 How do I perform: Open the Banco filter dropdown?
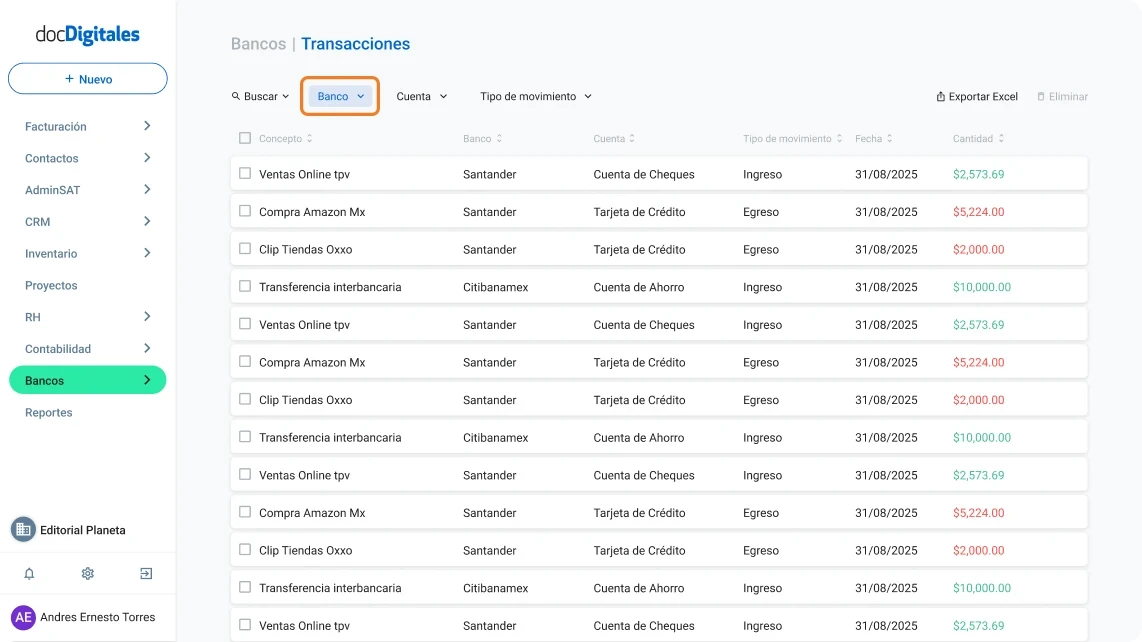[339, 96]
